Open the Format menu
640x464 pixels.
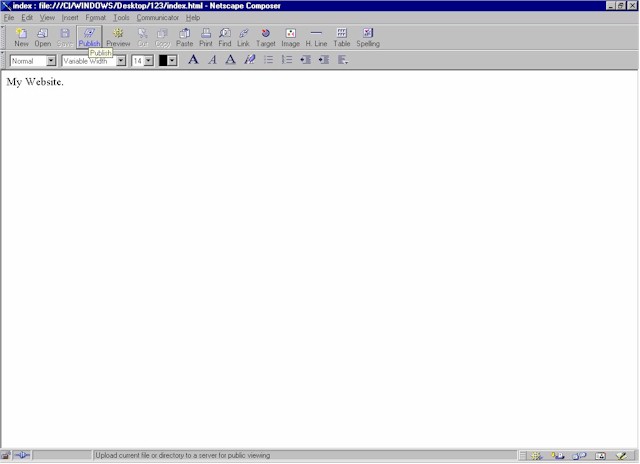click(96, 18)
